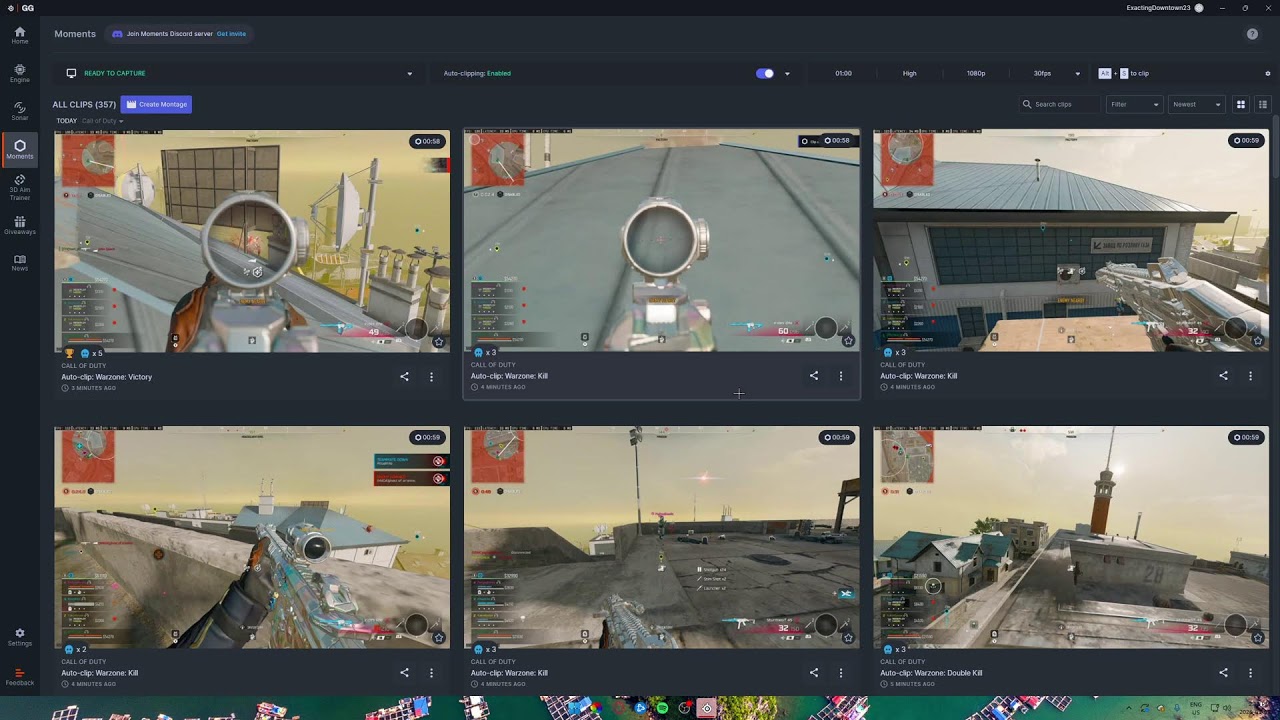This screenshot has height=720, width=1280.
Task: Open the 3D Aim Trainer section
Action: coord(20,187)
